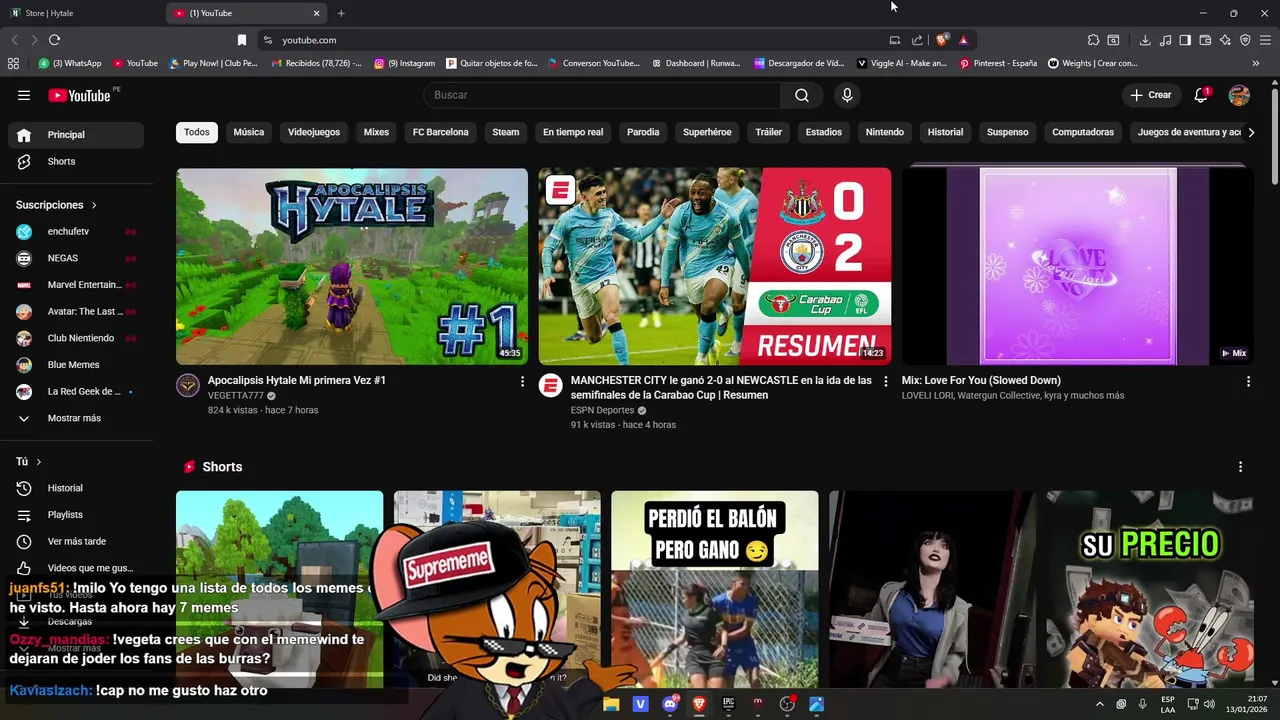Open the Manchester City Newcastle resumen thumbnail
The width and height of the screenshot is (1280, 720).
(x=715, y=266)
